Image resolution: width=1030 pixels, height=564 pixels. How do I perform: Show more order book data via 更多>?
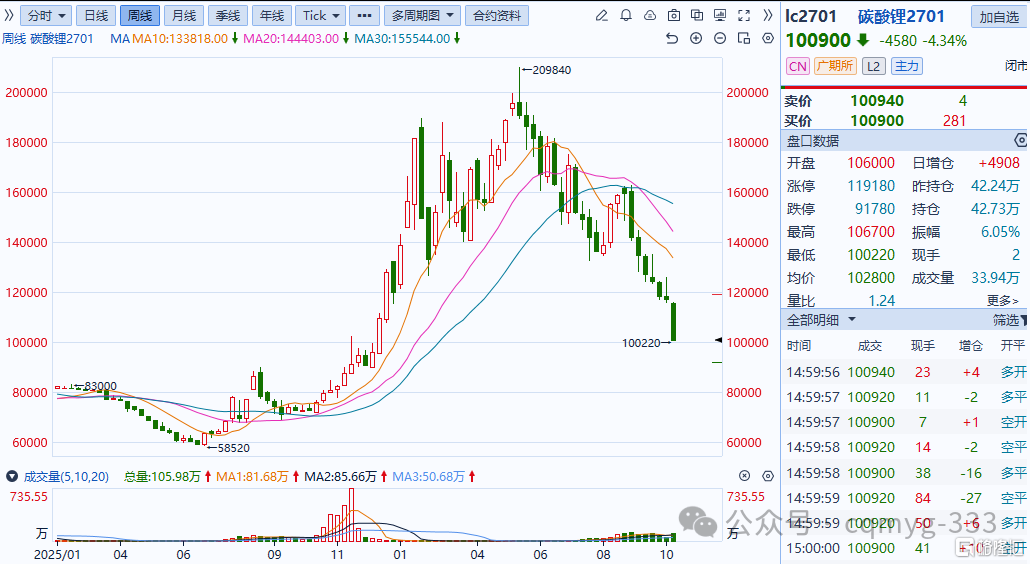pyautogui.click(x=1002, y=301)
